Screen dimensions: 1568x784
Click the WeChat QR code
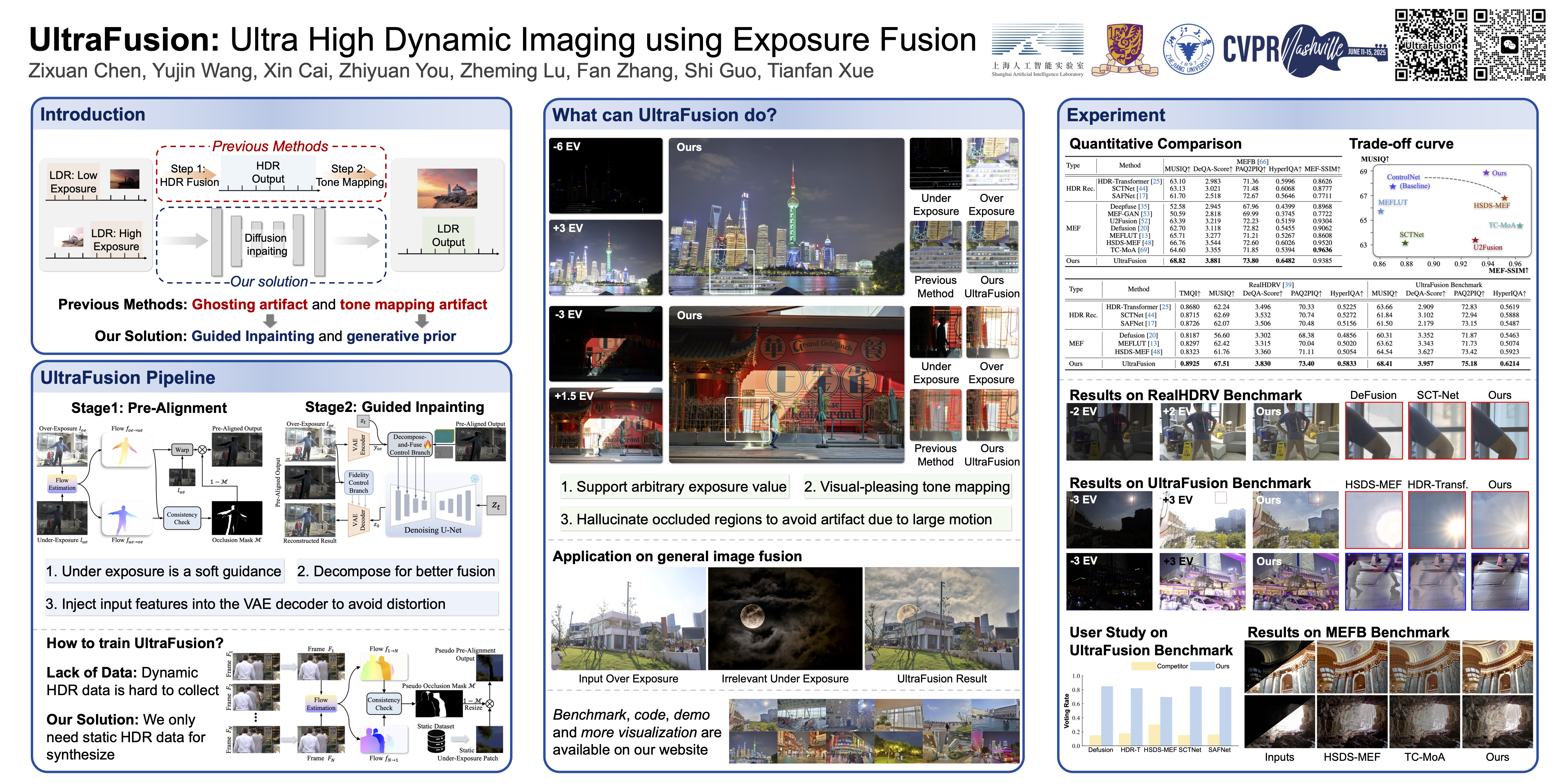1510,45
